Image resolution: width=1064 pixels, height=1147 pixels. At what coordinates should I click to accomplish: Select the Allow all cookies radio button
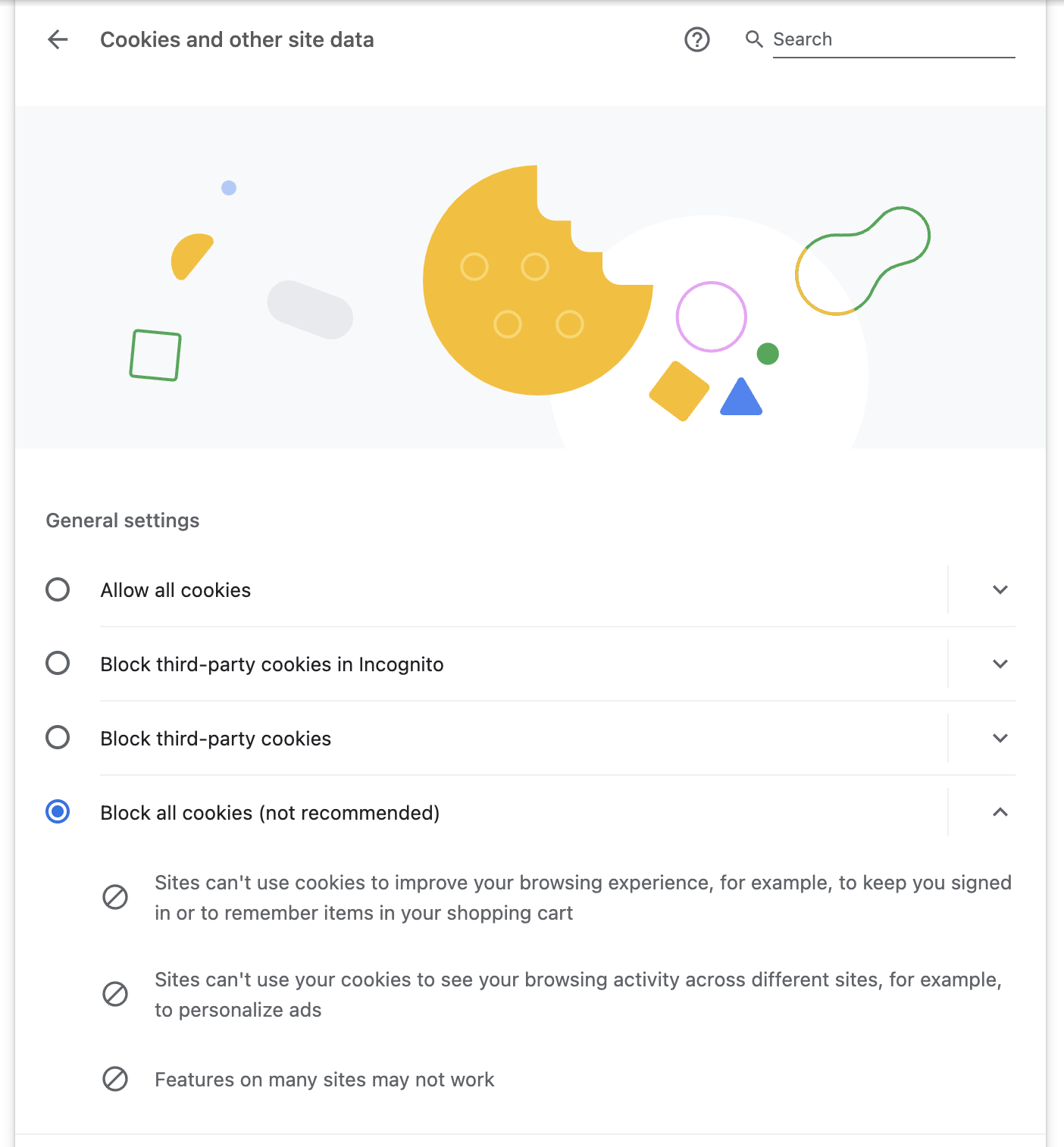pos(58,589)
